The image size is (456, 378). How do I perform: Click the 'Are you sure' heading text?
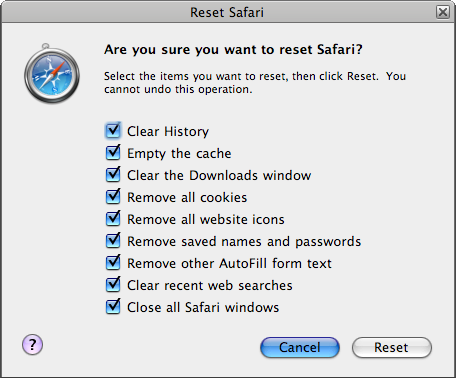click(x=233, y=50)
